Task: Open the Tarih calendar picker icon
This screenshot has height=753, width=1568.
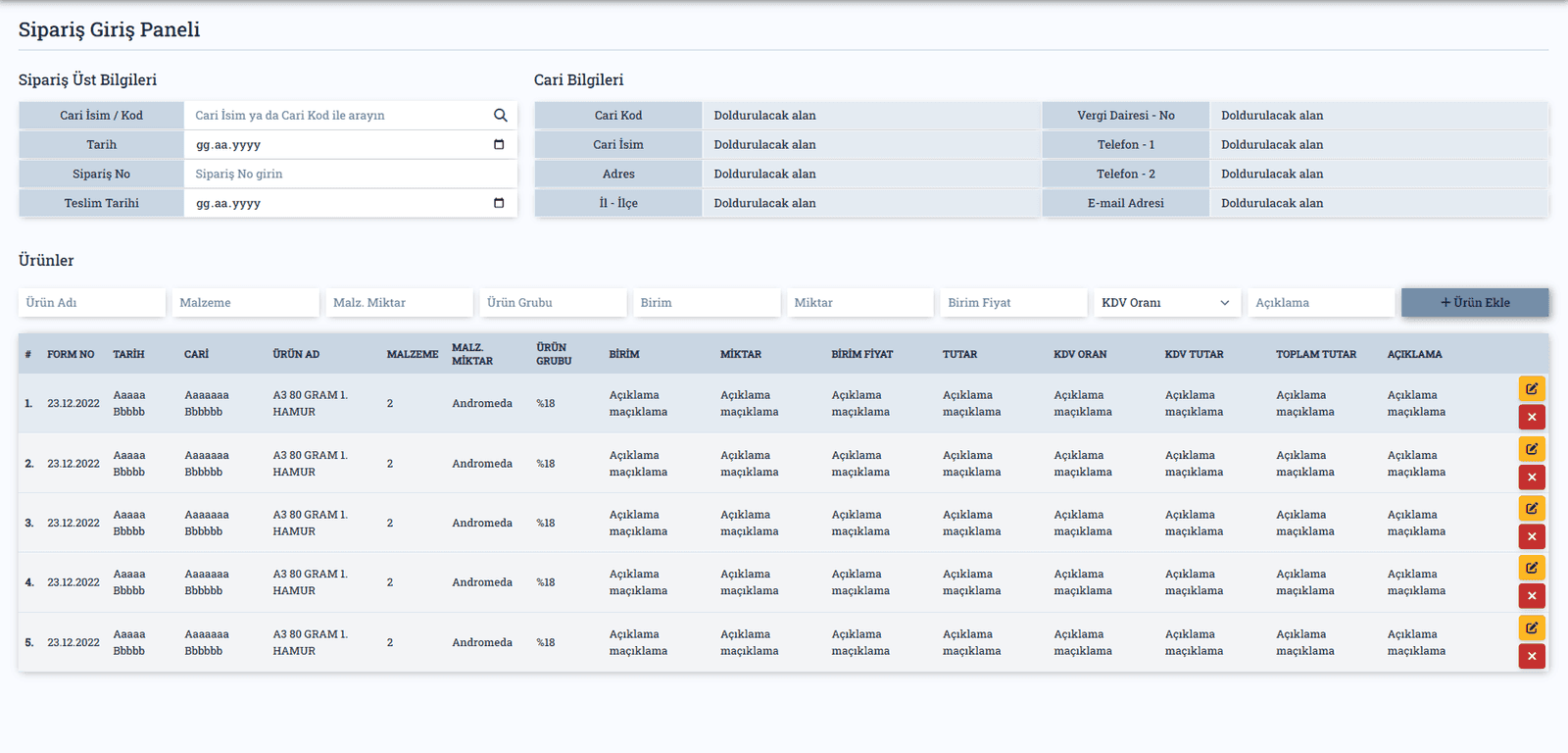Action: (499, 144)
